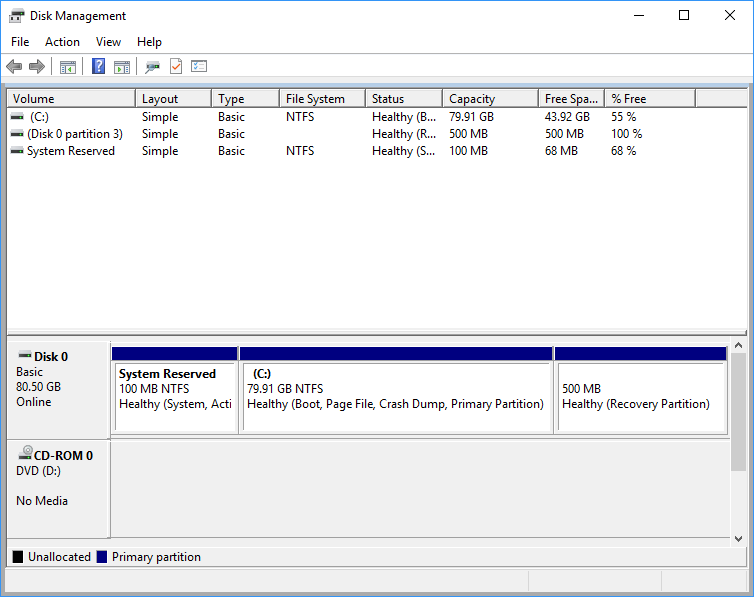Click the Disk 0 Basic 80.50 GB label
Screen dimensions: 754x597
[58, 389]
